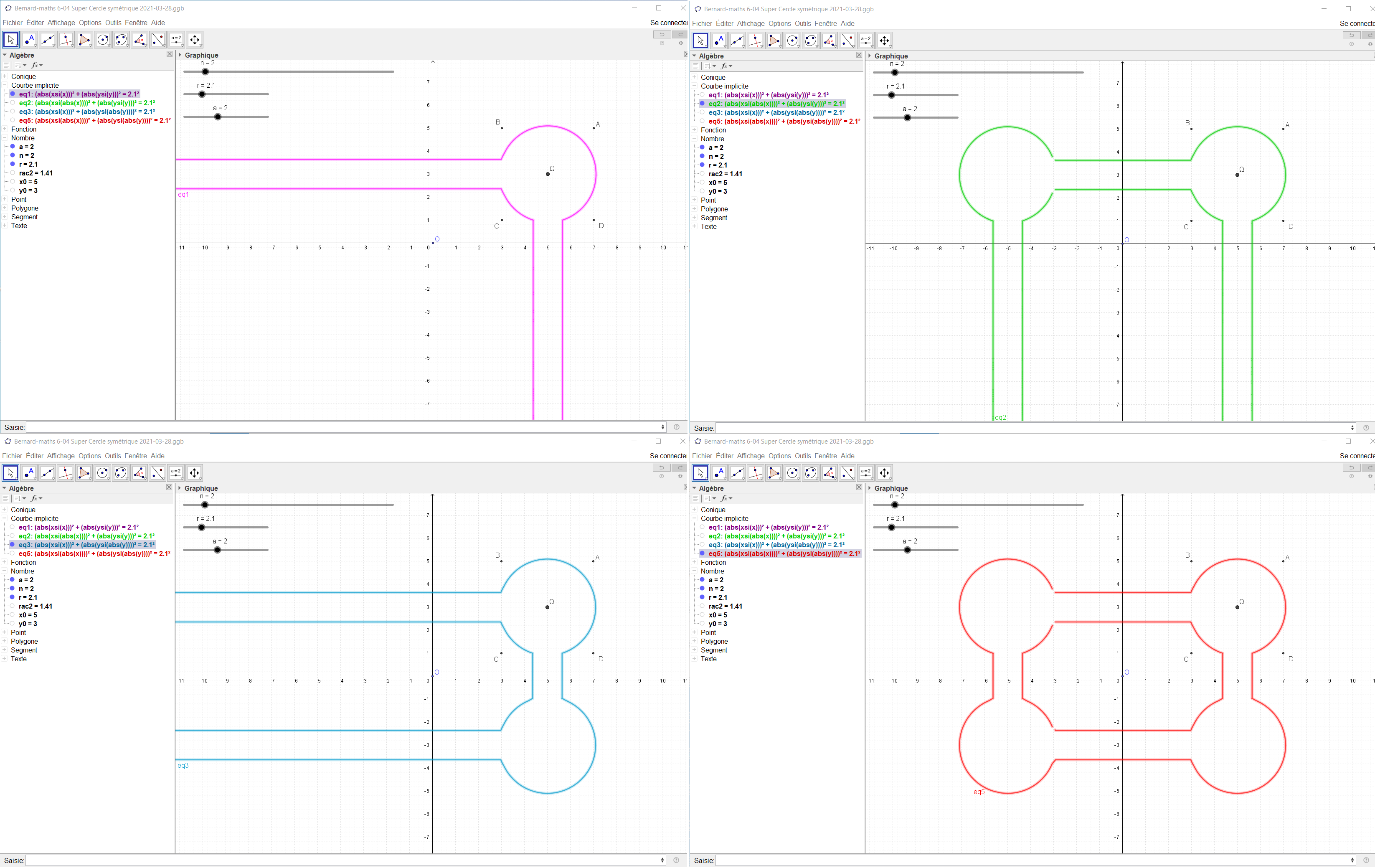This screenshot has width=1375, height=868.
Task: Expand Conique tree node in magenta-curve window
Action: [x=5, y=76]
